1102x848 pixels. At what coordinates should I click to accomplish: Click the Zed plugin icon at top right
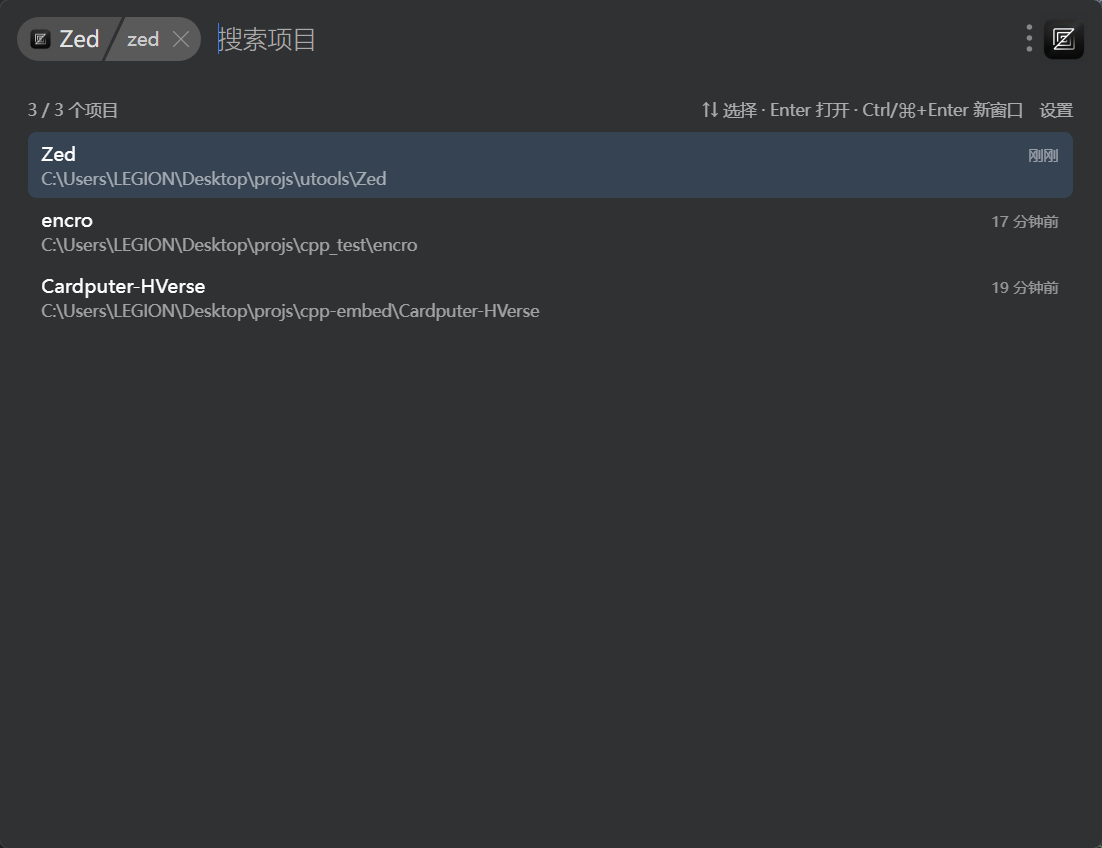point(1063,39)
